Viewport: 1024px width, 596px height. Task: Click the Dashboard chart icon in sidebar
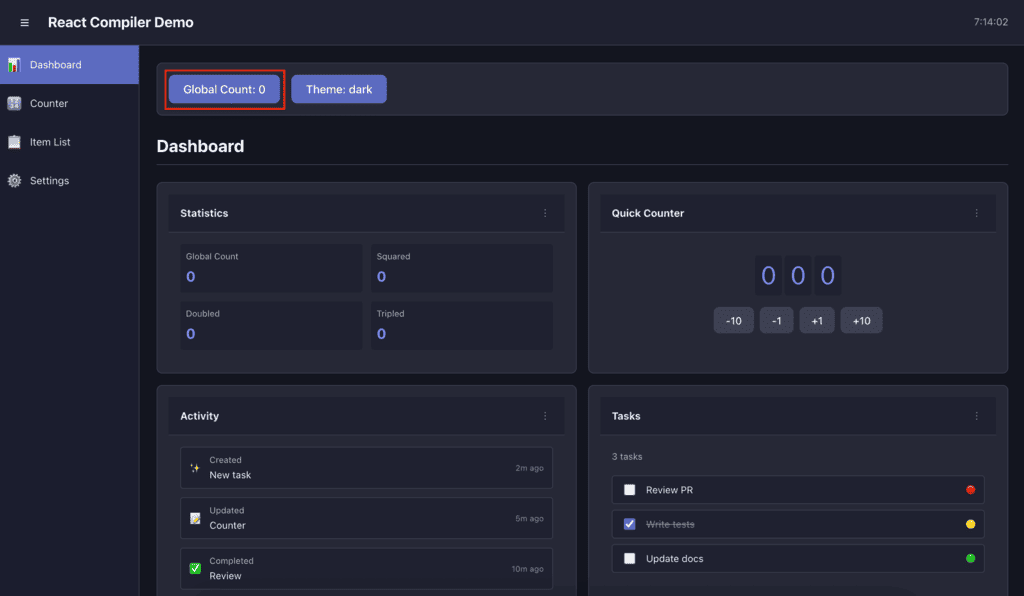(x=14, y=65)
